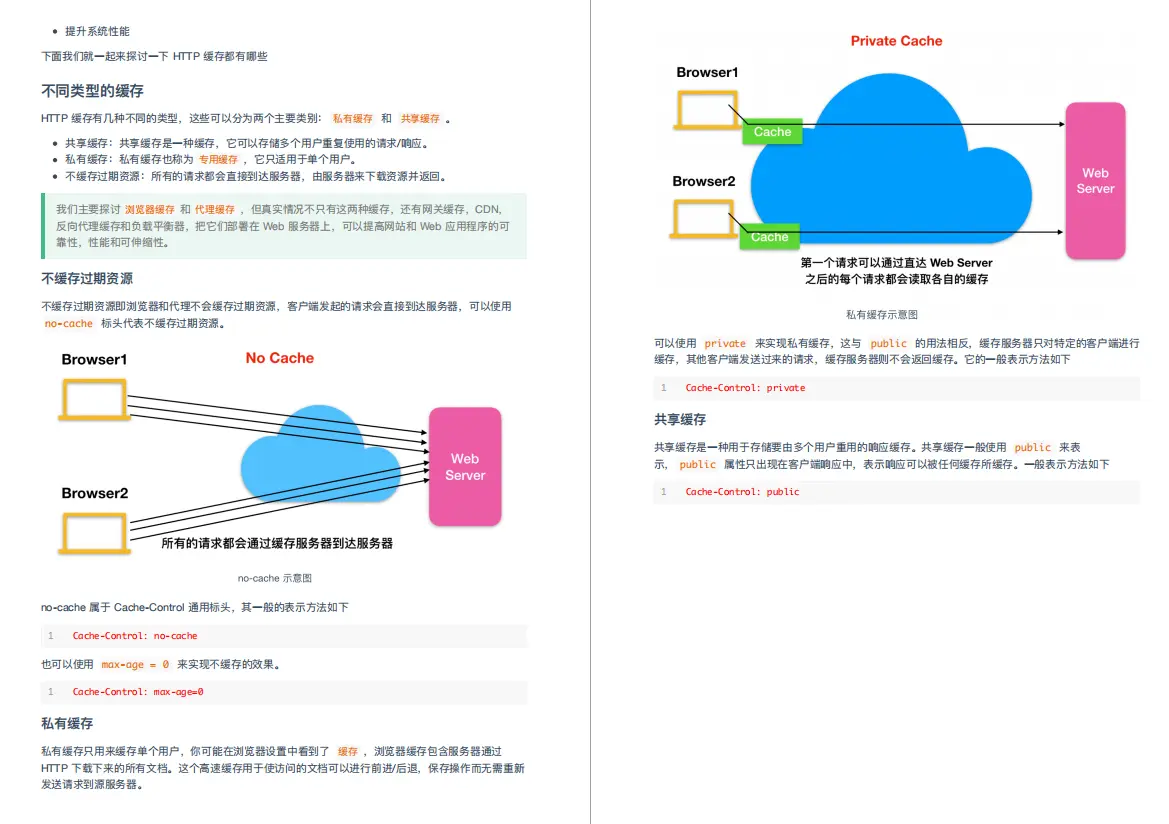Click the red "Private Cache" diagram title

click(896, 41)
